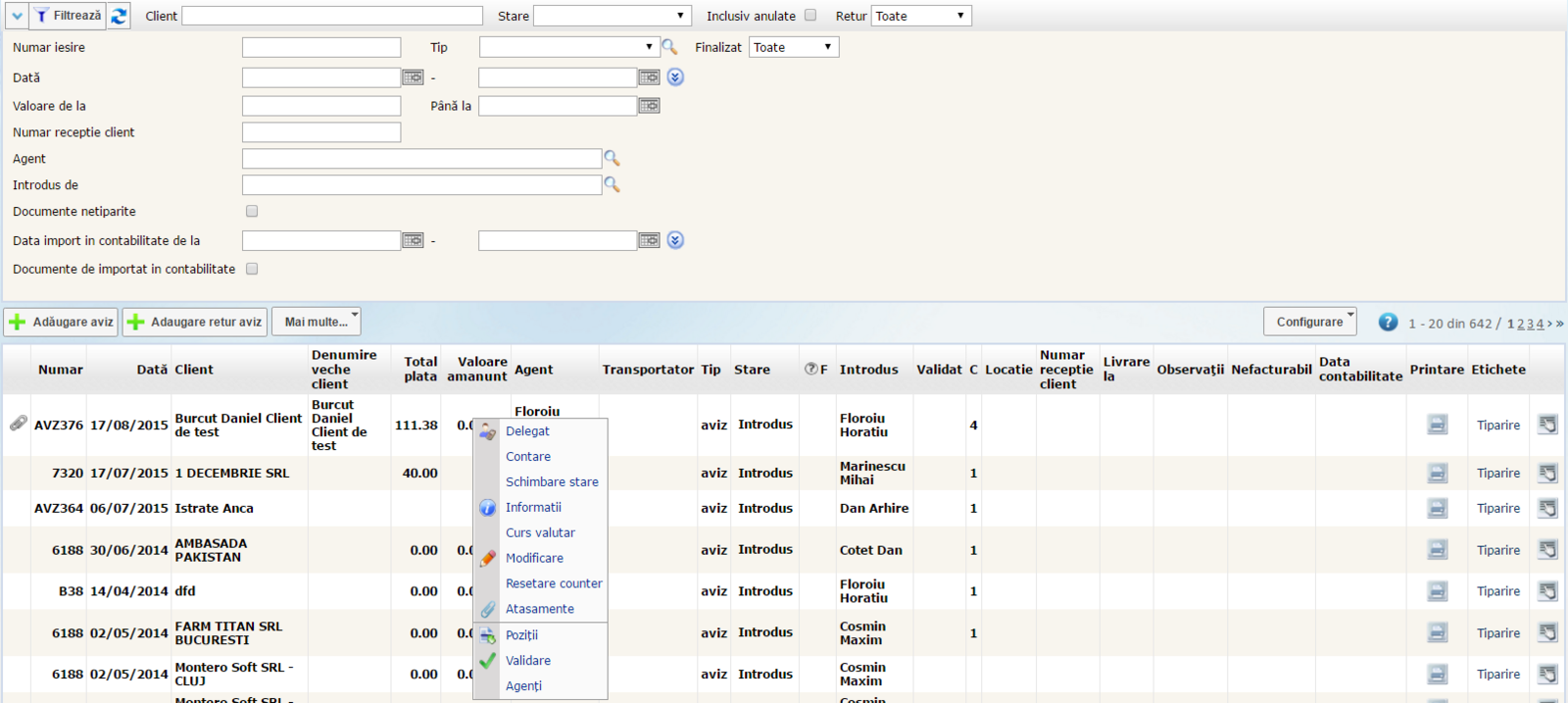Check the Documente netiparite checkbox
Viewport: 1568px width, 703px height.
(x=252, y=211)
